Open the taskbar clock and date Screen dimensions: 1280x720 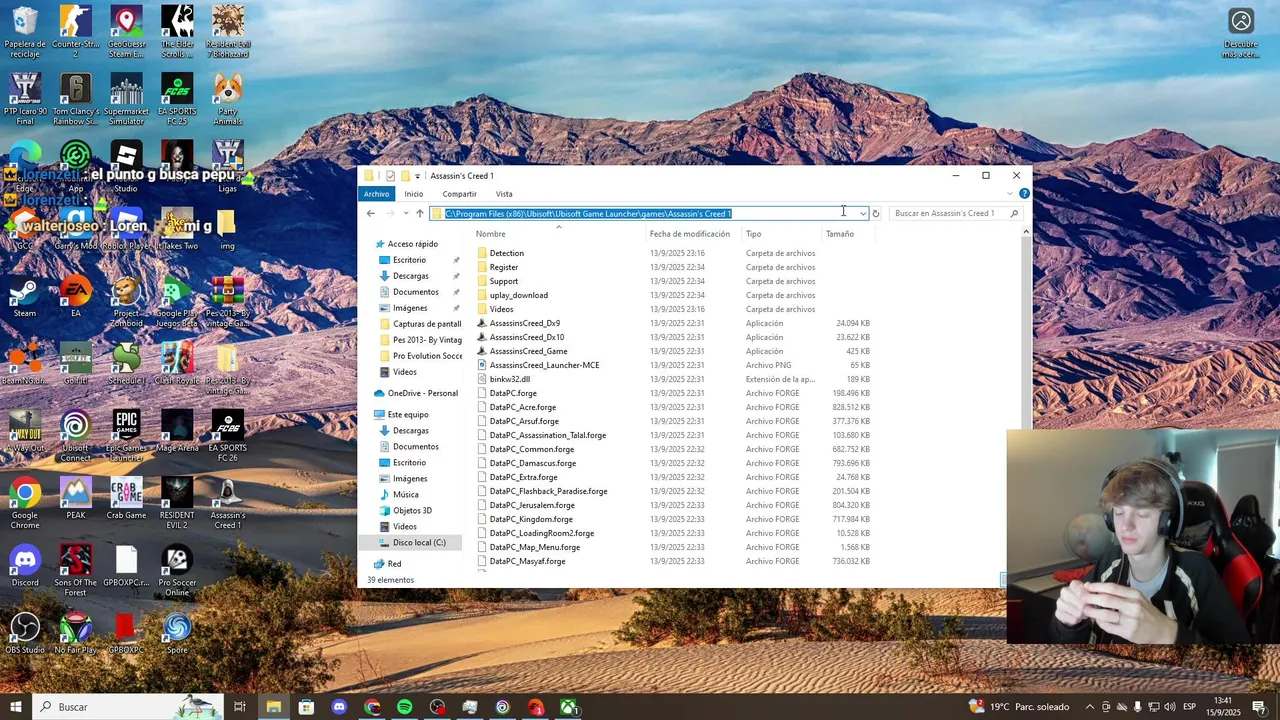(x=1222, y=707)
